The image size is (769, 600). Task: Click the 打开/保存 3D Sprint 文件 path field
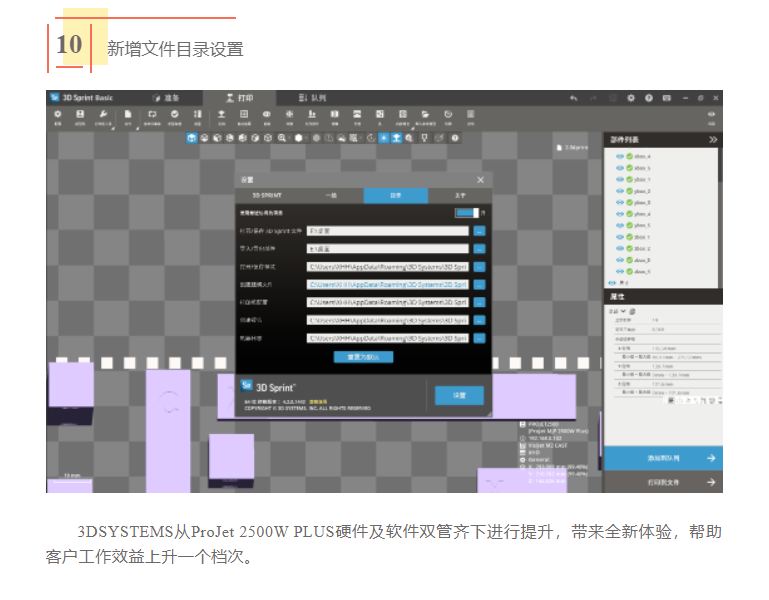coord(387,231)
